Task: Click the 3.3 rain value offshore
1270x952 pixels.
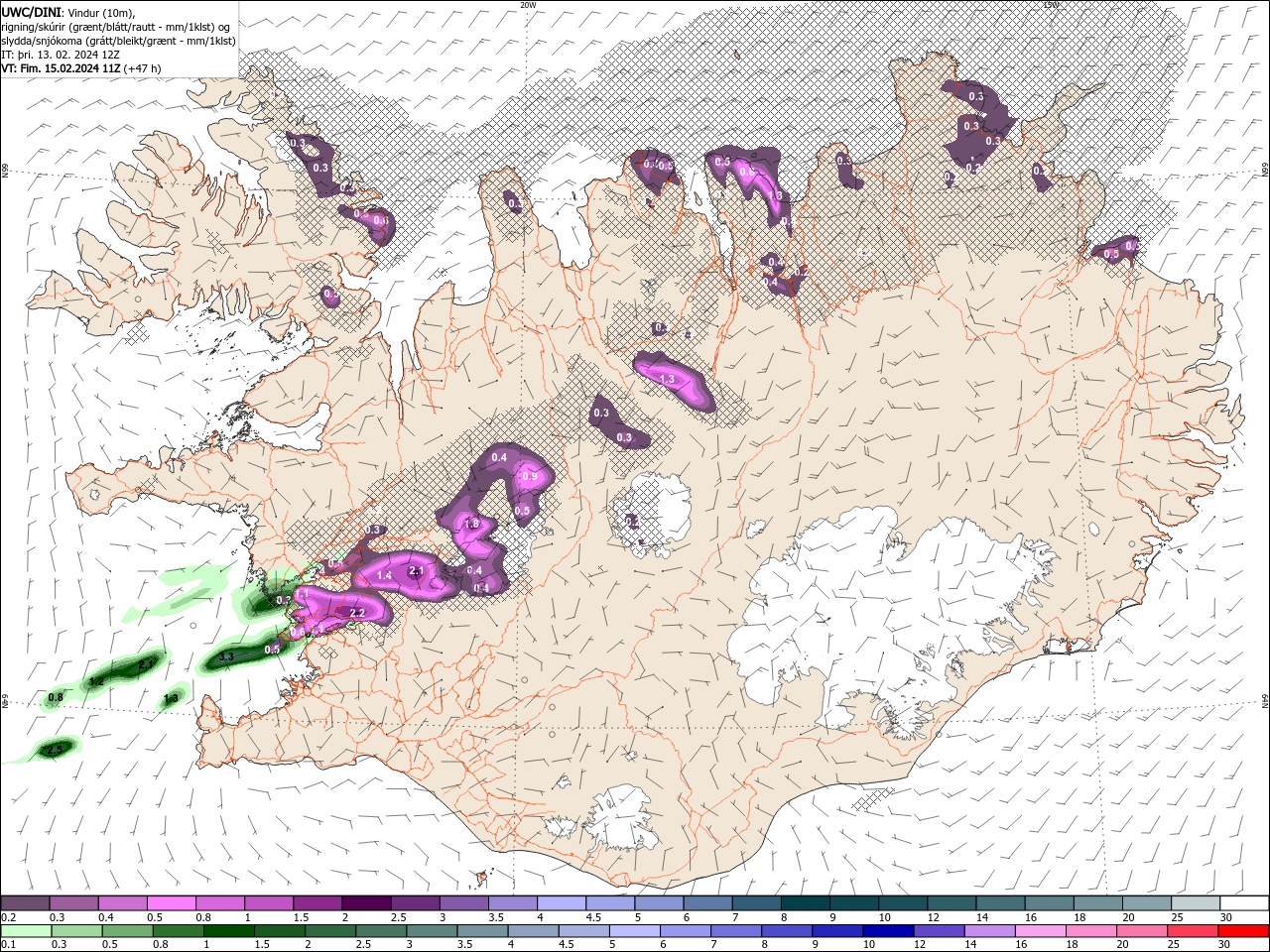Action: click(x=225, y=657)
